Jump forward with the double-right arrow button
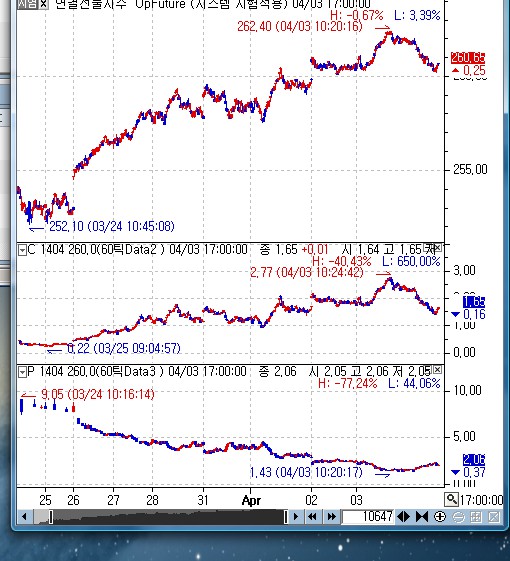Image resolution: width=510 pixels, height=561 pixels. (332, 517)
